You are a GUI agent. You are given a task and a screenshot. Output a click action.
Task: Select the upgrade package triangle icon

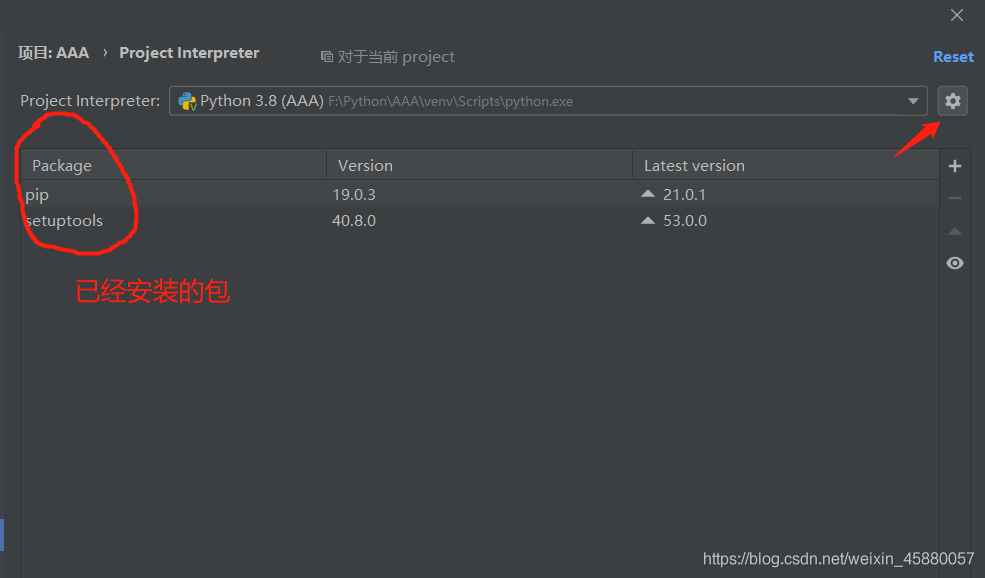954,230
